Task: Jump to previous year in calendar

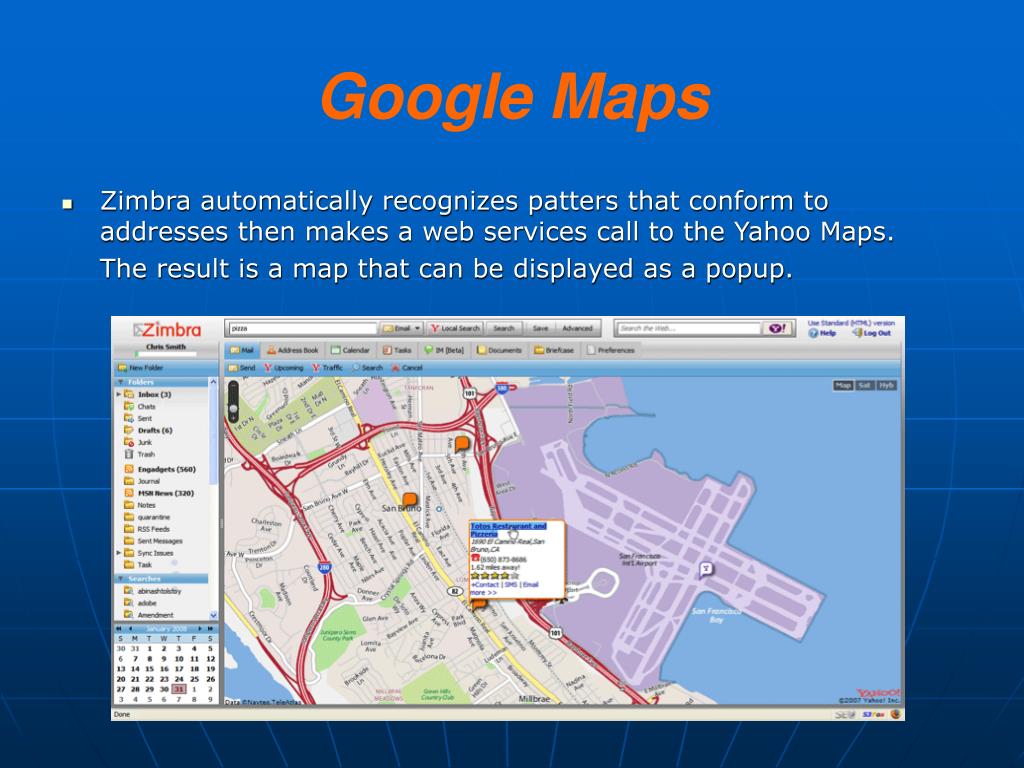Action: coord(120,628)
